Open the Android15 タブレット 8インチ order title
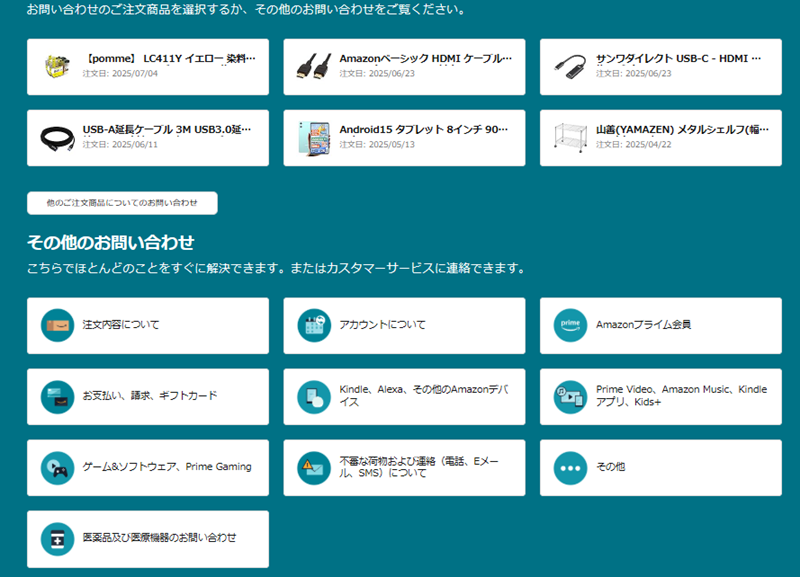Image resolution: width=800 pixels, height=577 pixels. coord(424,130)
